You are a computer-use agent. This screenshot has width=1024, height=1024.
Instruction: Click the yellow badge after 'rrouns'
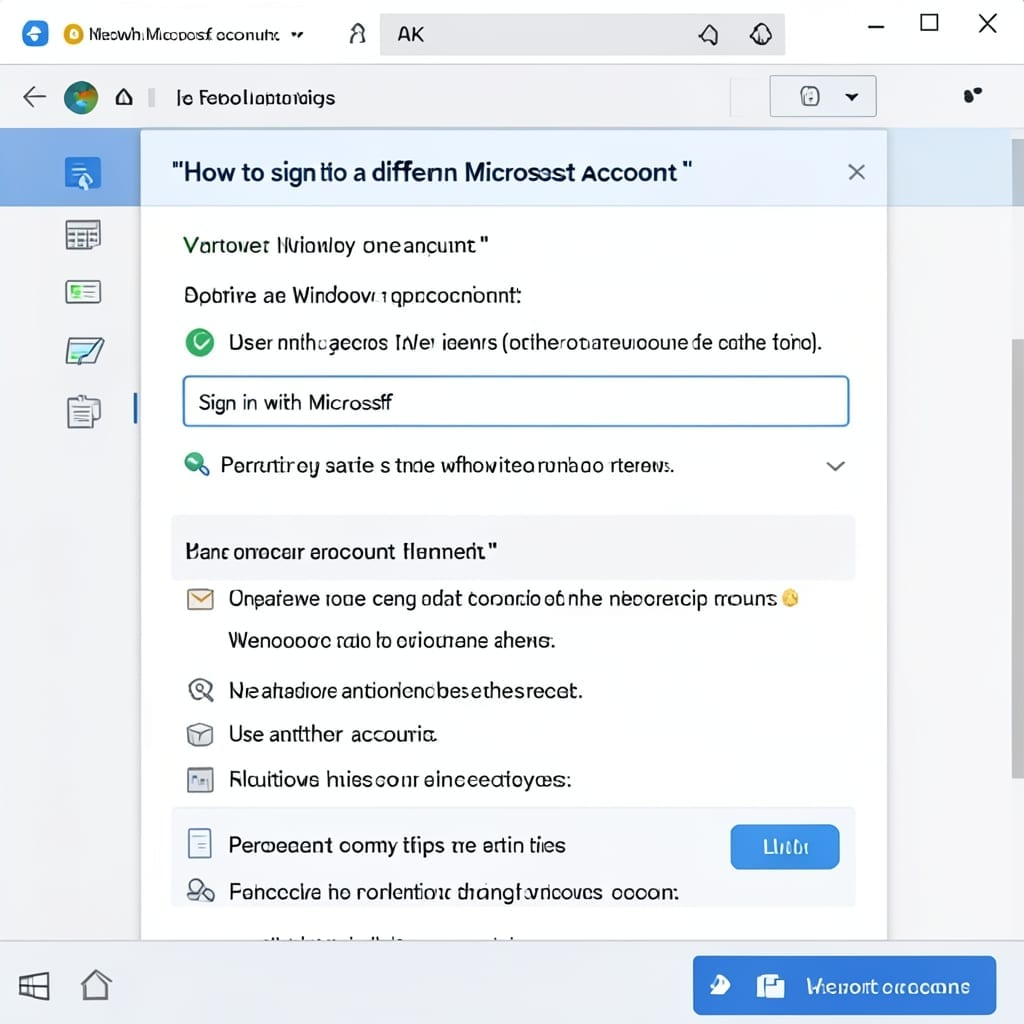[x=790, y=598]
